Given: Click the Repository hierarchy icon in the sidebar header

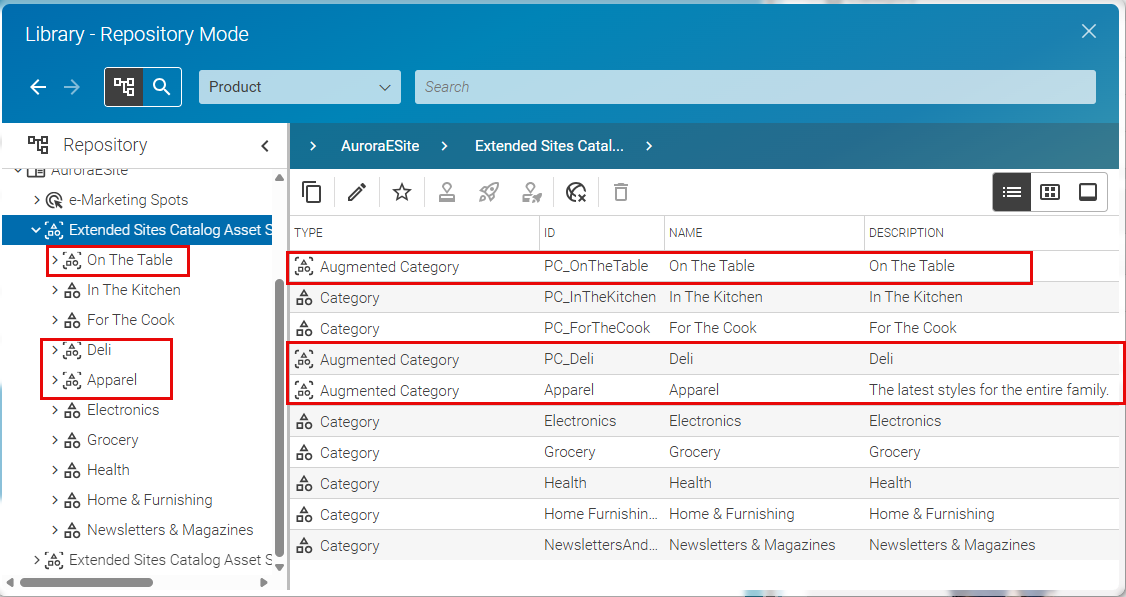Looking at the screenshot, I should 37,145.
